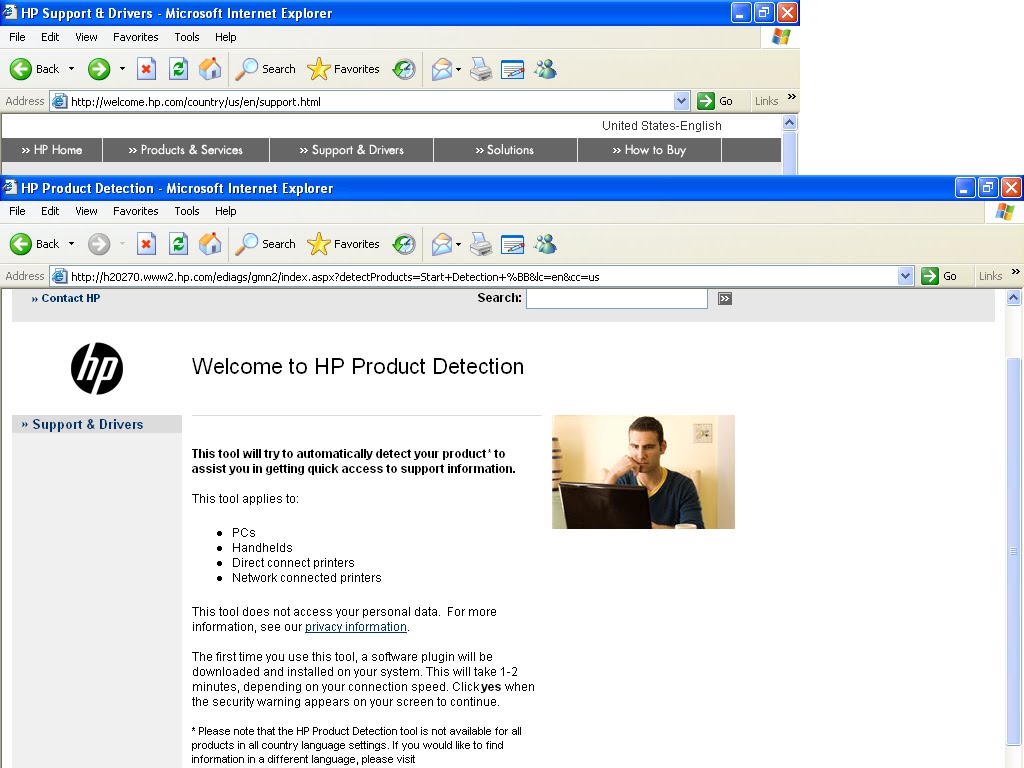Screen dimensions: 1024x768
Task: Click Mail icon in HP Product Detection toolbar
Action: pos(442,244)
